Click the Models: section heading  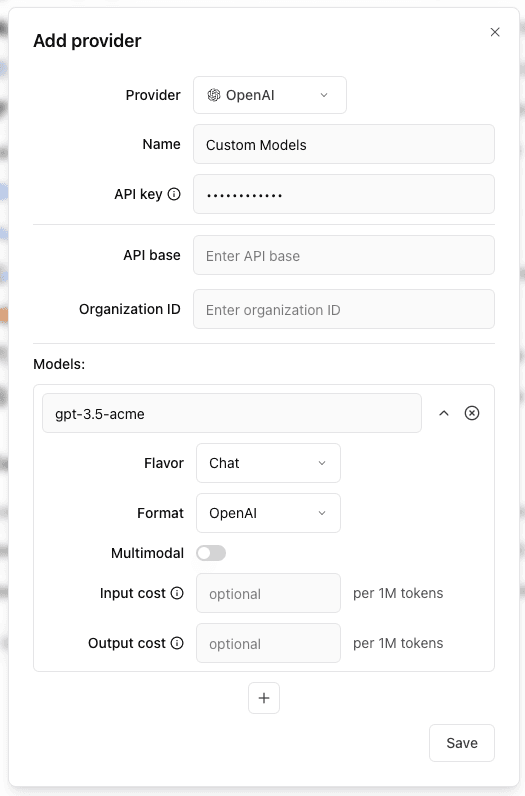pos(59,364)
